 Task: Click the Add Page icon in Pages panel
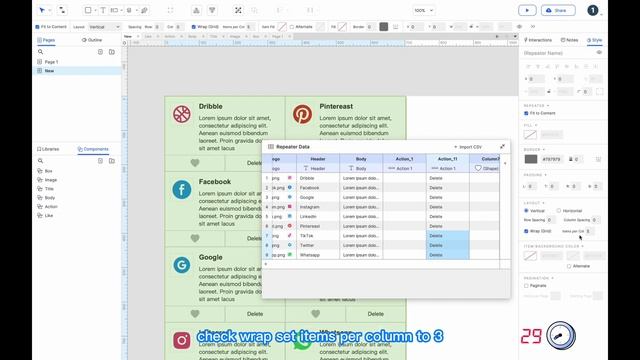tap(100, 52)
